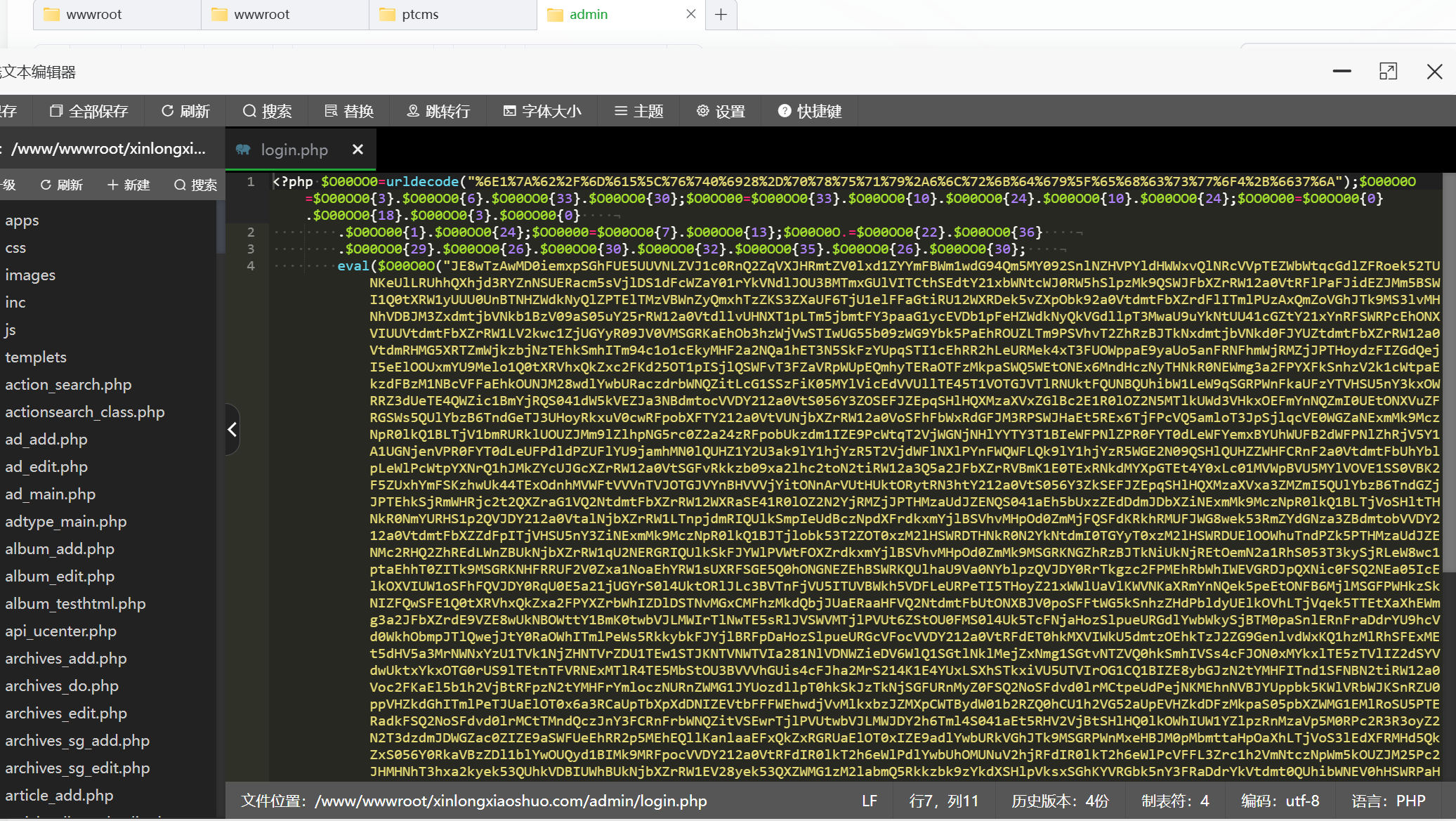Close the login.php editor tab
This screenshot has width=1456, height=821.
(358, 149)
